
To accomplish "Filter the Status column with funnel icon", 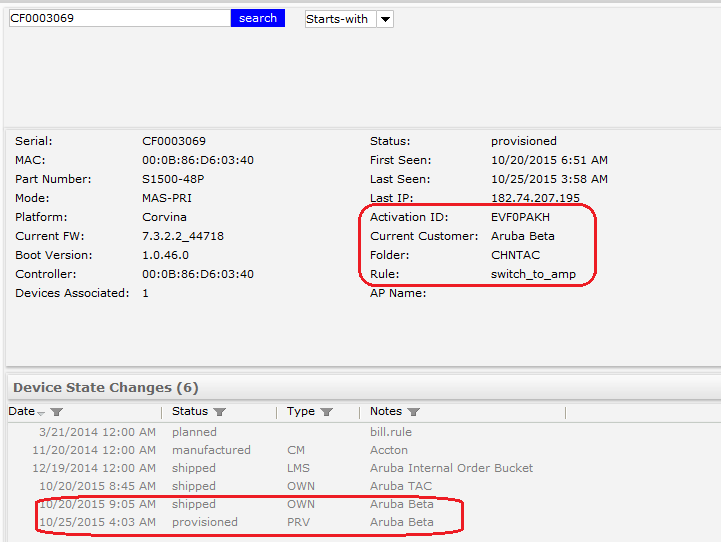I will pos(219,412).
